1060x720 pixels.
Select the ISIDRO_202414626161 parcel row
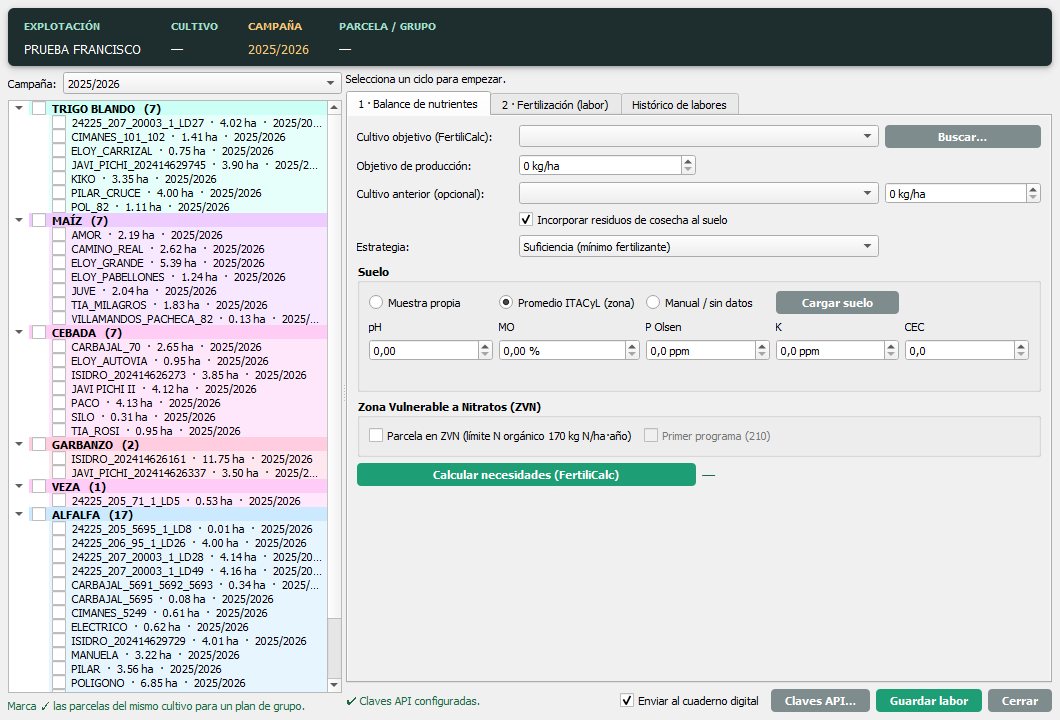[x=189, y=459]
